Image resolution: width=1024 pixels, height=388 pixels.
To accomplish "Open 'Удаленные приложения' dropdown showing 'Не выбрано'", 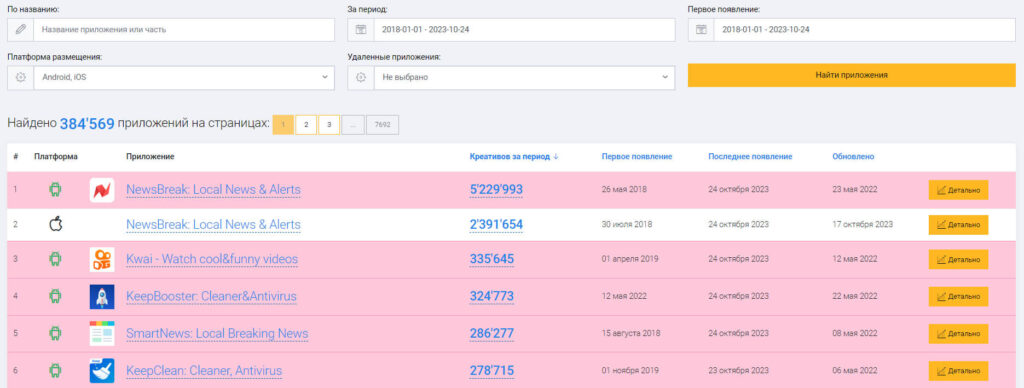I will tap(524, 77).
